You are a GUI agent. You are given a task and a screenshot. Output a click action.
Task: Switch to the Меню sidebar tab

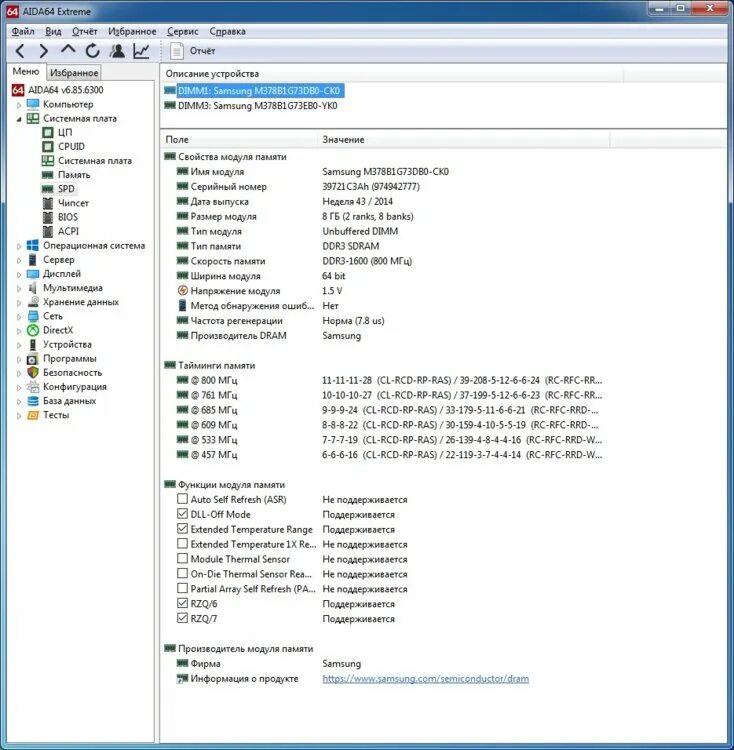click(26, 71)
